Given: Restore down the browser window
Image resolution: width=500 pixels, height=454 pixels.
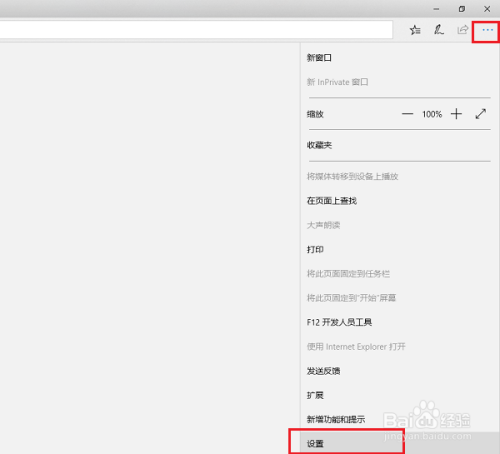Looking at the screenshot, I should click(462, 9).
